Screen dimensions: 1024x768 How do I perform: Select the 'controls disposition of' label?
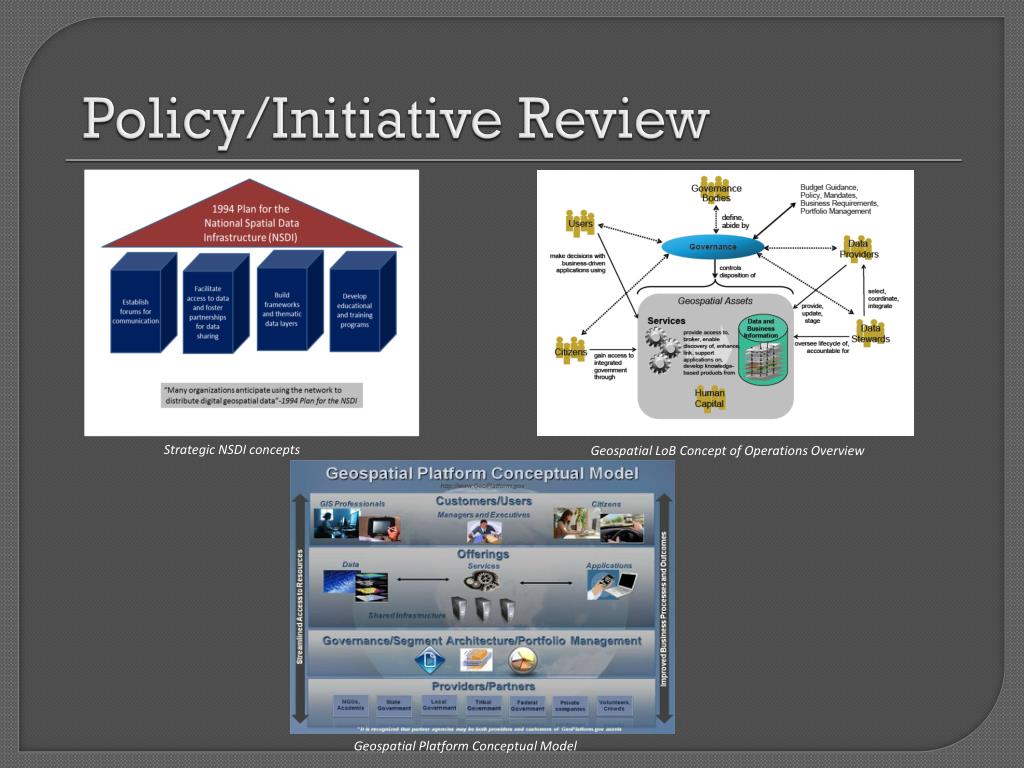(x=737, y=272)
